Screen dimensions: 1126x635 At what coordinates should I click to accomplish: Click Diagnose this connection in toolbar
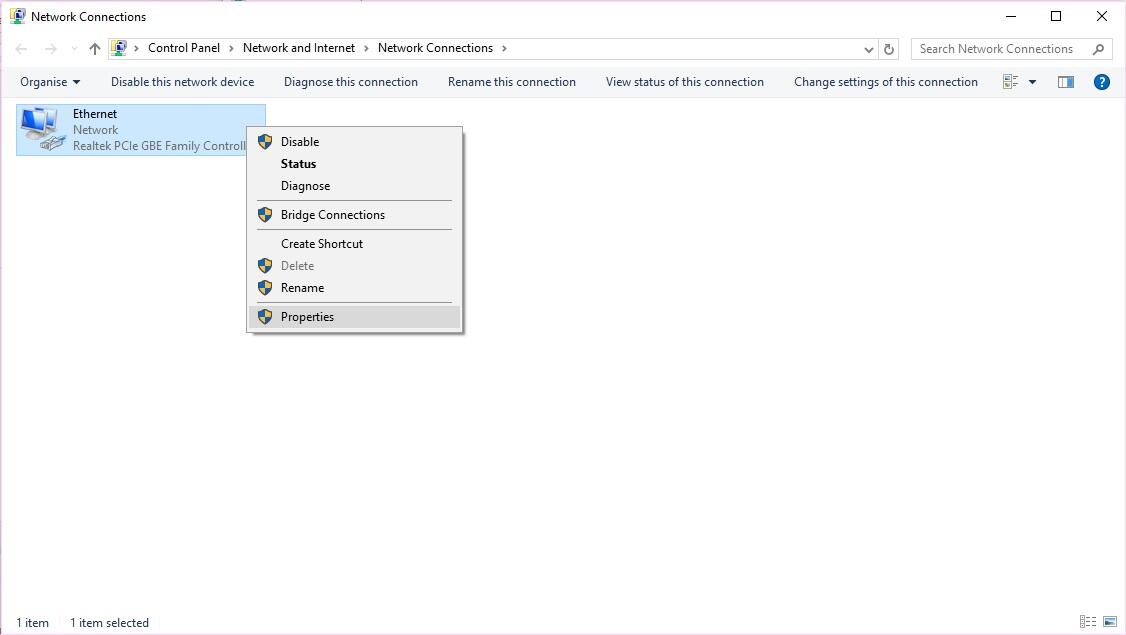(x=350, y=82)
